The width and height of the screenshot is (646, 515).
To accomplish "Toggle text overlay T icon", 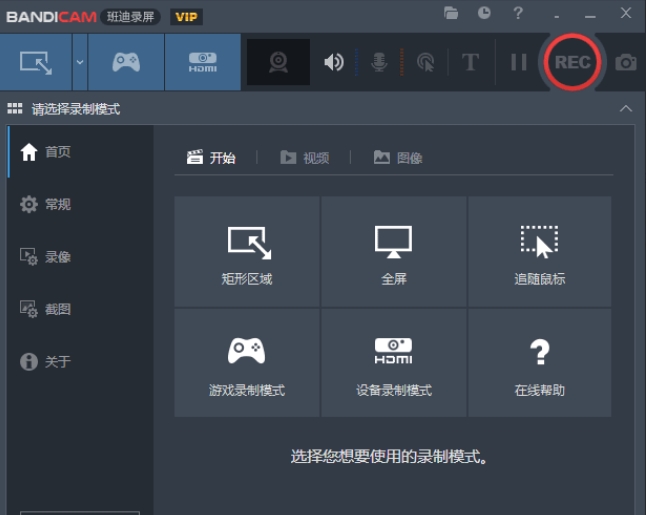I will coord(470,62).
